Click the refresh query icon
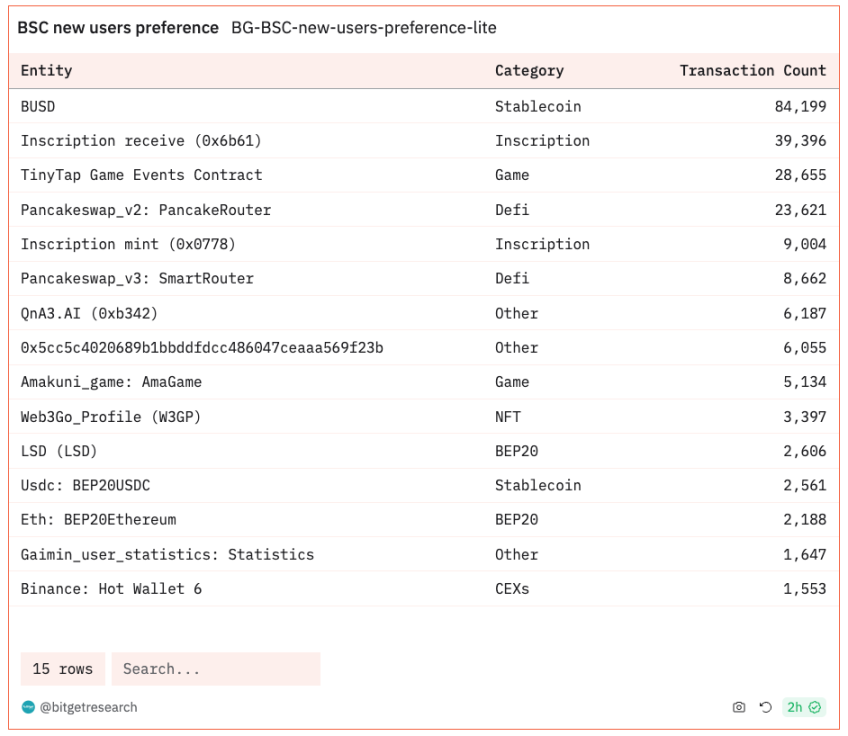The image size is (848, 736). pyautogui.click(x=765, y=707)
